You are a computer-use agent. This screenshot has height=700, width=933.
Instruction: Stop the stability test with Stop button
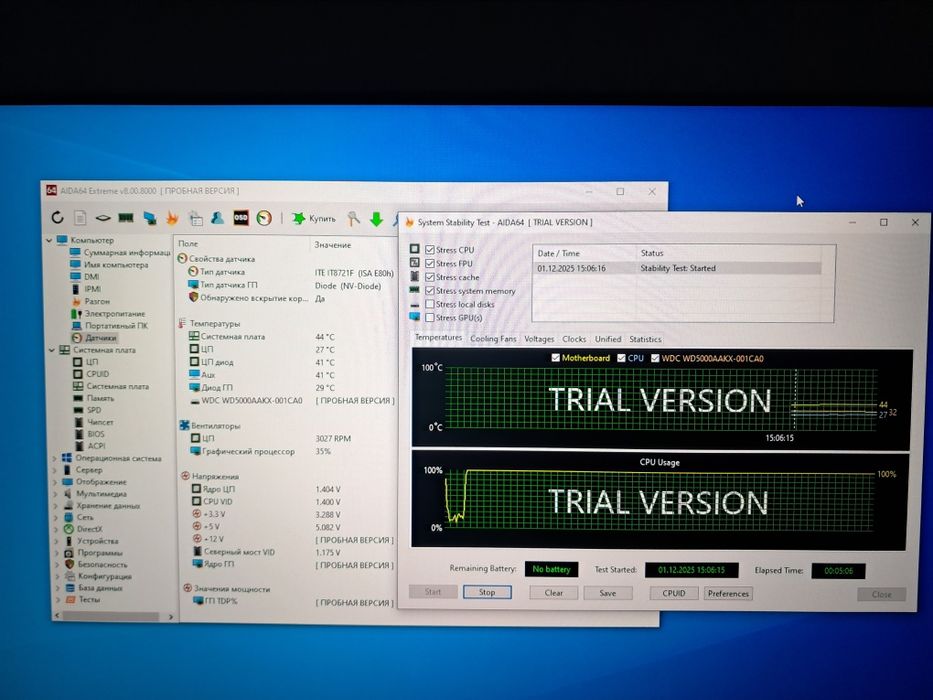tap(487, 592)
